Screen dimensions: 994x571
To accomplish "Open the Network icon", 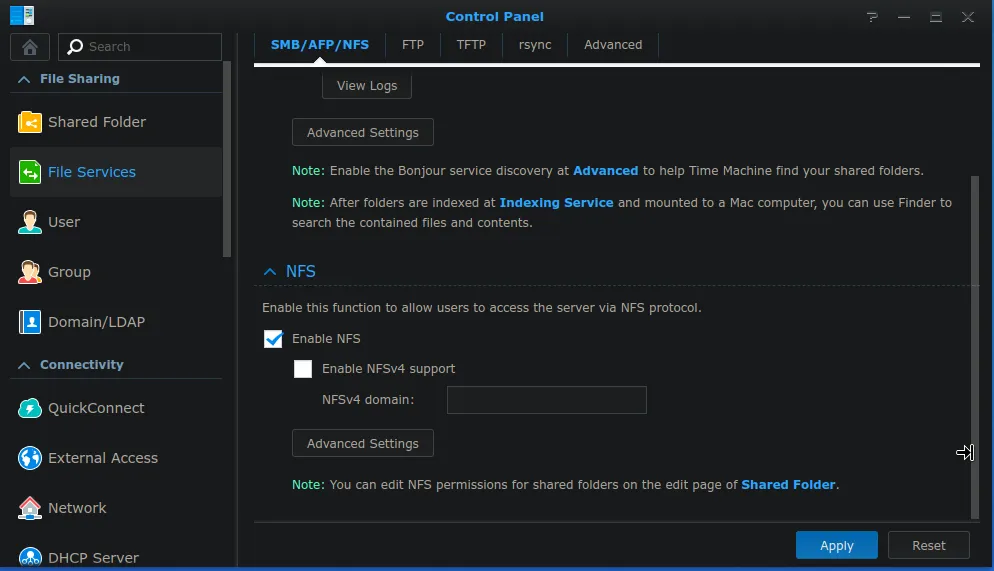I will pyautogui.click(x=30, y=508).
